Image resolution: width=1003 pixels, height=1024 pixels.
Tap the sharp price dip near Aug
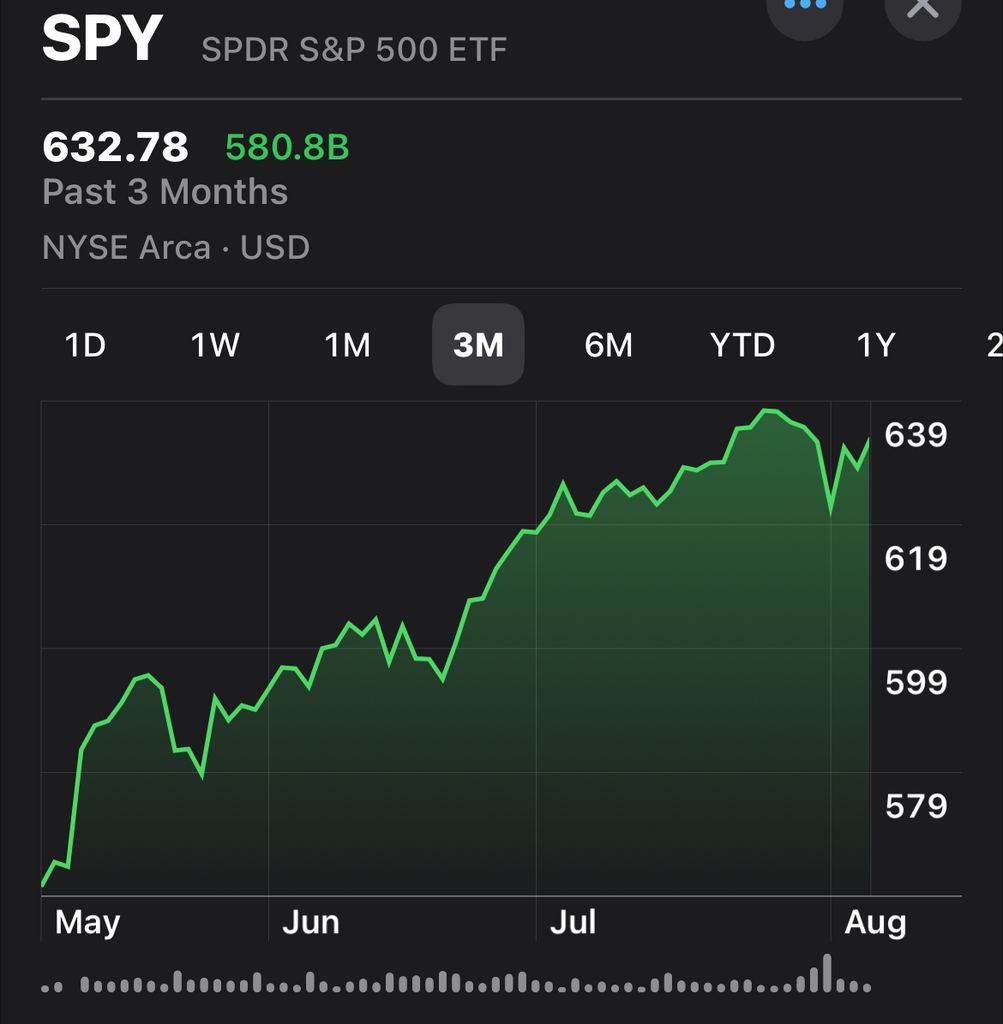(x=831, y=512)
